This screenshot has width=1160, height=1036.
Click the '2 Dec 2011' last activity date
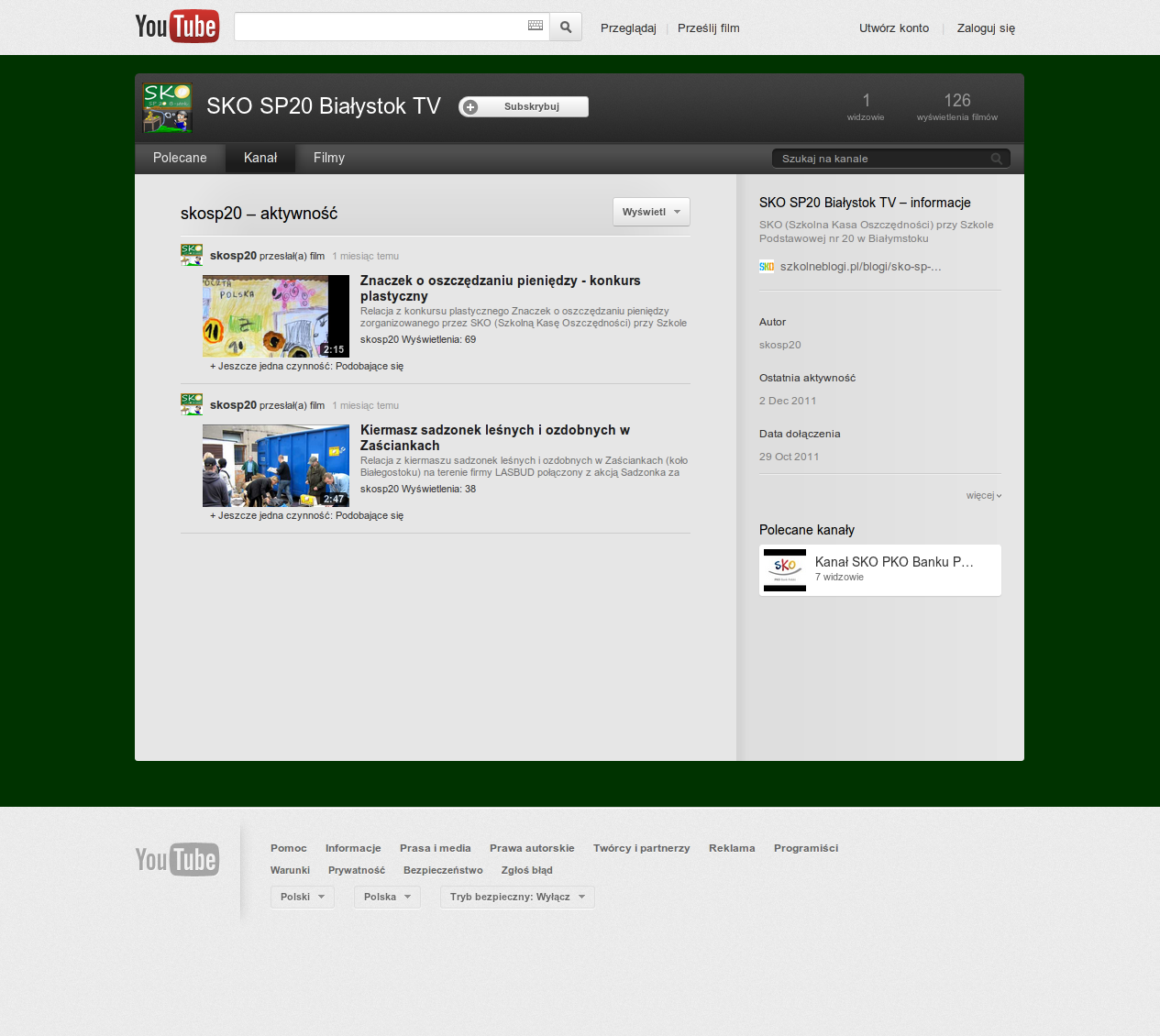(788, 401)
